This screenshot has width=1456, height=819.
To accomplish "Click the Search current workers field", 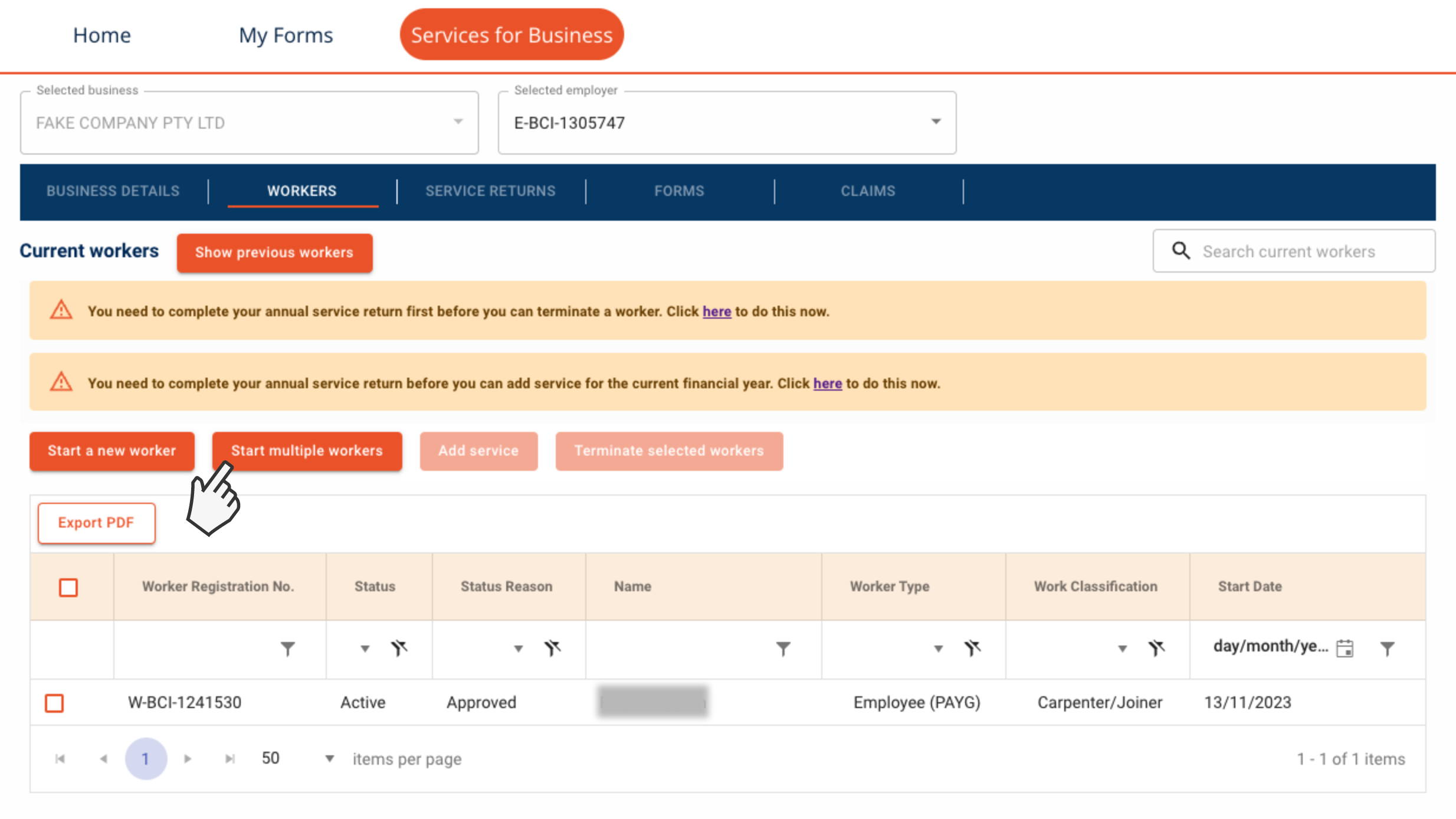I will coord(1288,252).
